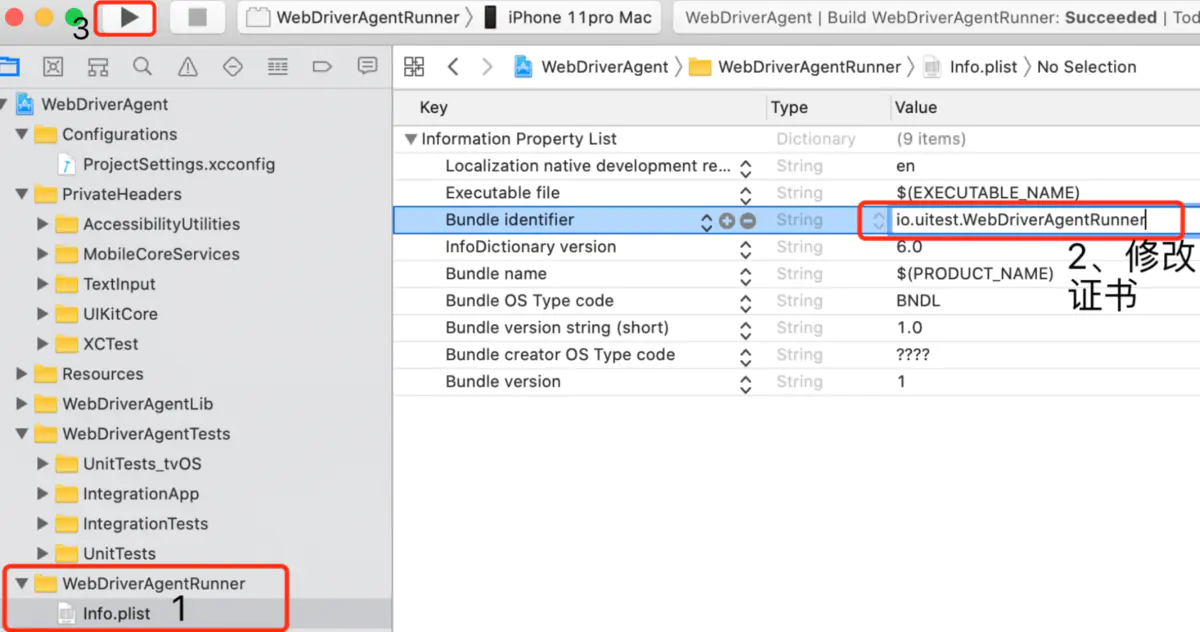Image resolution: width=1200 pixels, height=632 pixels.
Task: Remove the Bundle identifier row
Action: pyautogui.click(x=747, y=221)
